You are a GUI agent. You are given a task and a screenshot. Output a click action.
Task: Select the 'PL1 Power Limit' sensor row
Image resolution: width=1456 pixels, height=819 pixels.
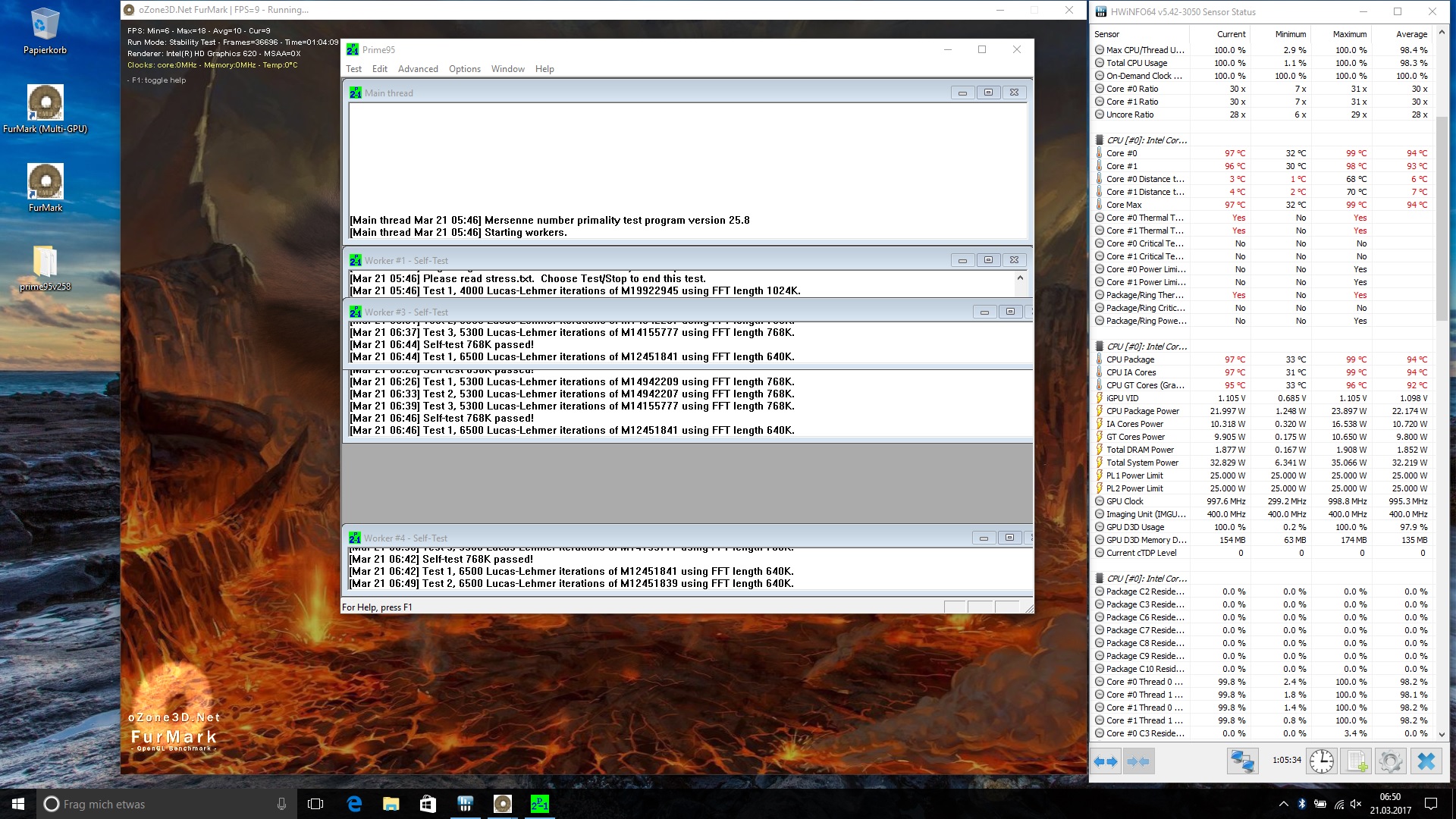pos(1262,475)
